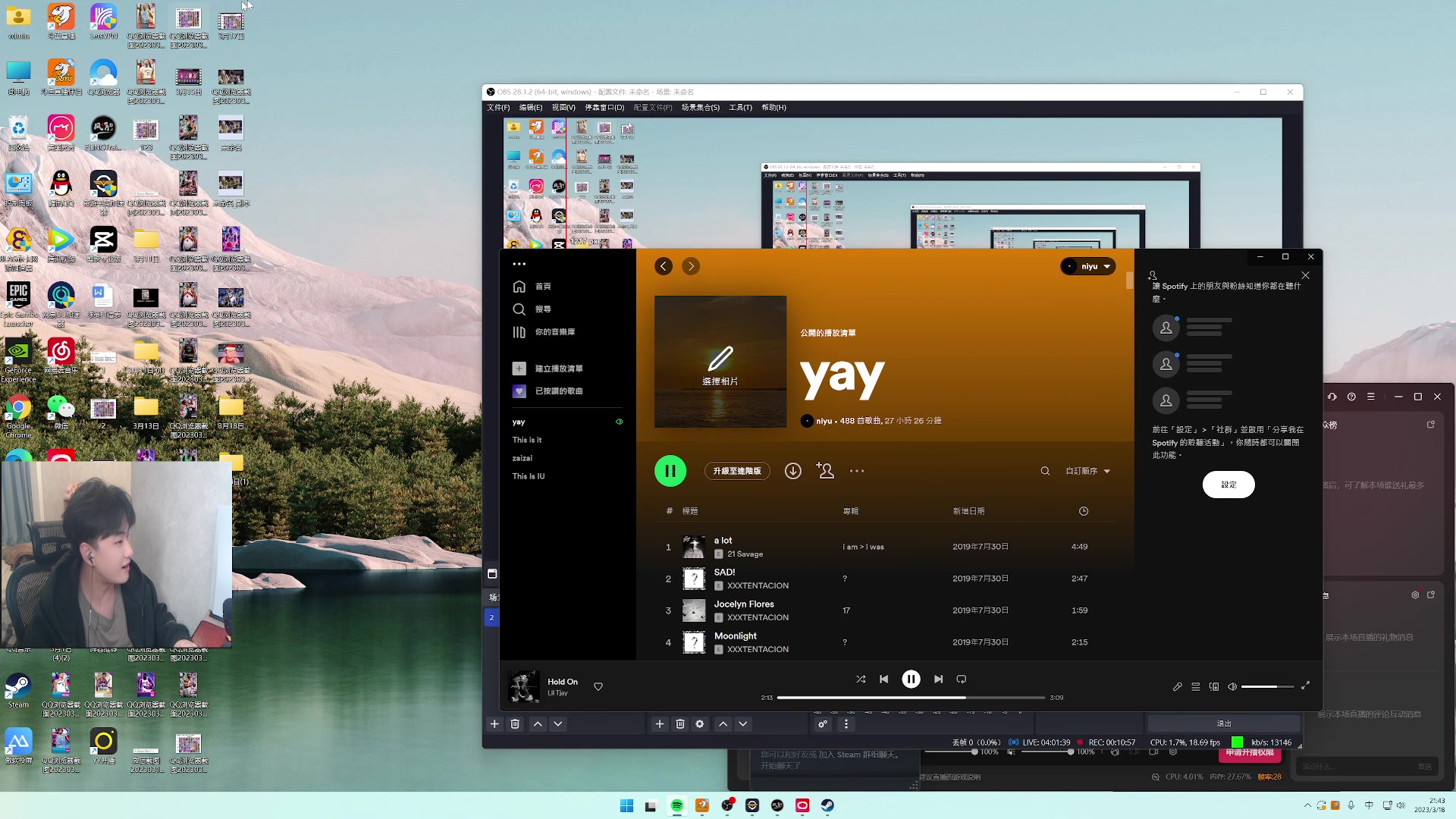
Task: Open lyrics microphone icon in player bar
Action: click(x=1178, y=686)
